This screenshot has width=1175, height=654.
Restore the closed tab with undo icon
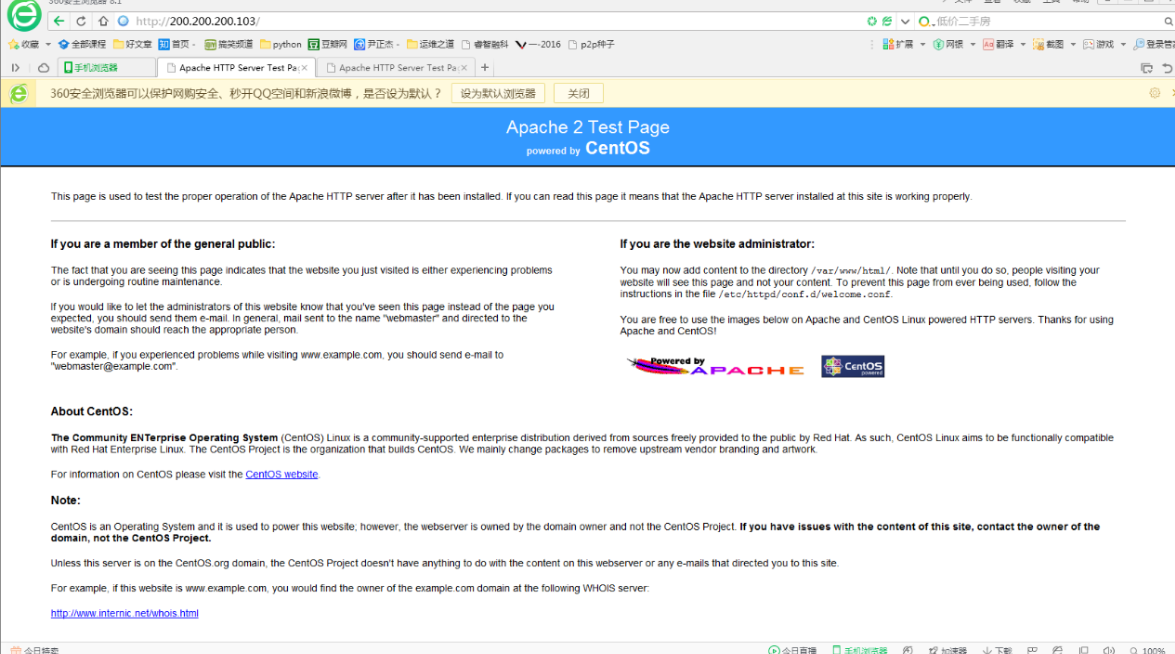1168,68
